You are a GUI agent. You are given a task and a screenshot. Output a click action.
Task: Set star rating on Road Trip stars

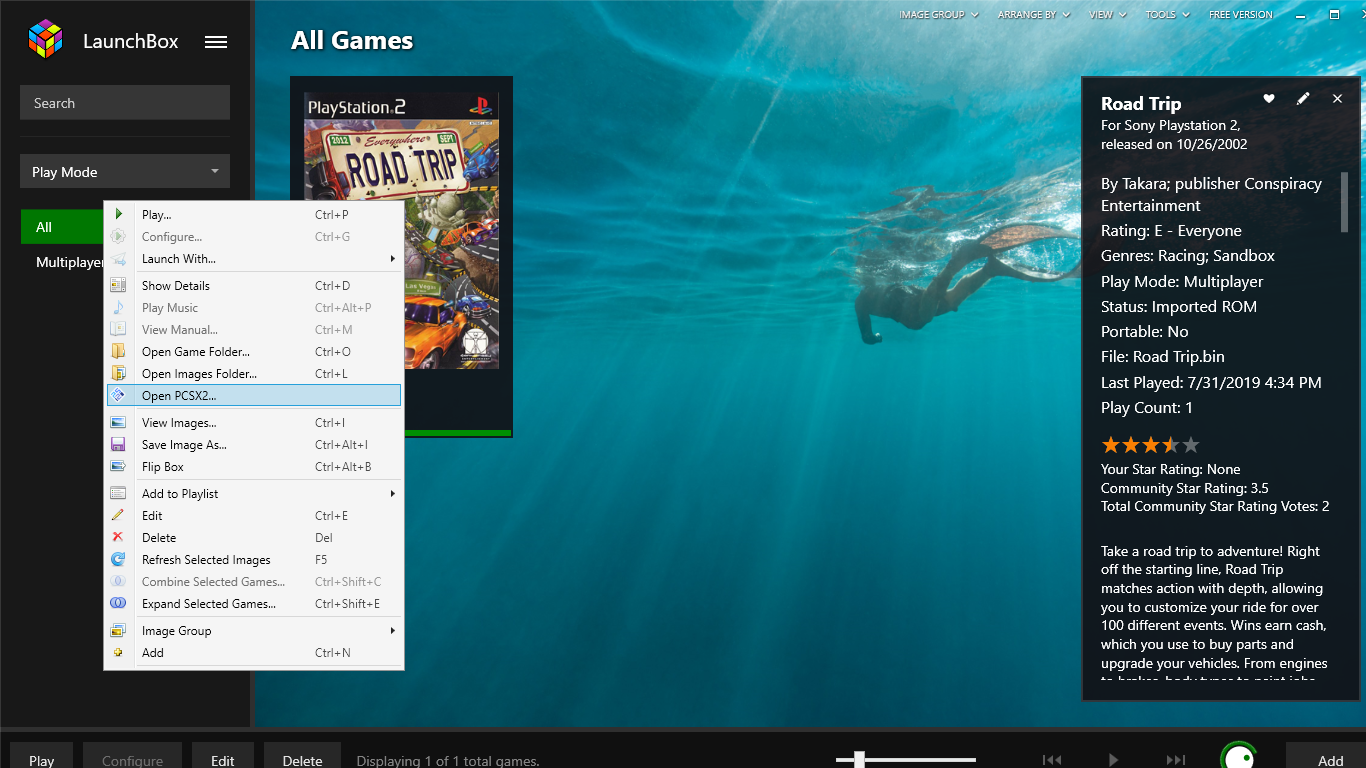point(1150,445)
